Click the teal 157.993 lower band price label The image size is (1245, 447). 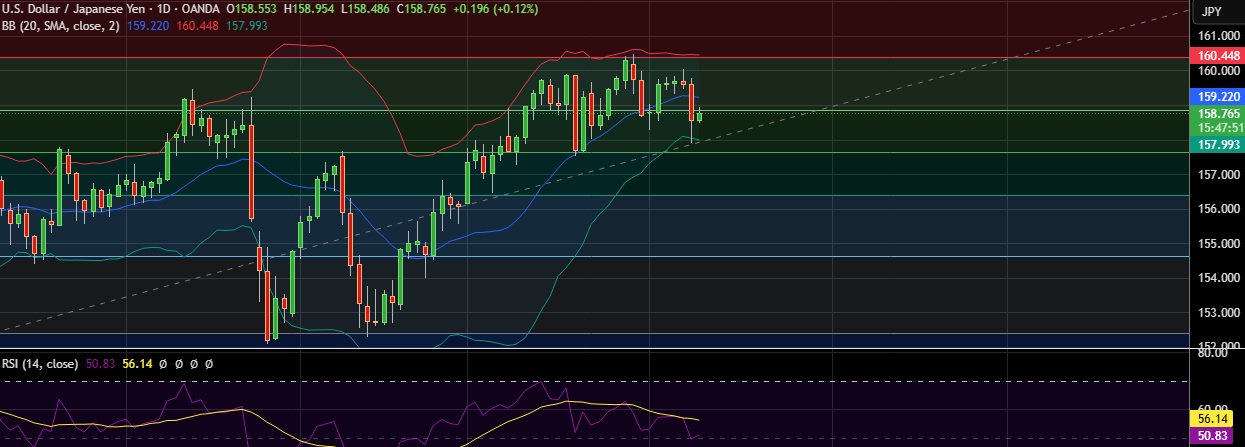click(x=1216, y=145)
